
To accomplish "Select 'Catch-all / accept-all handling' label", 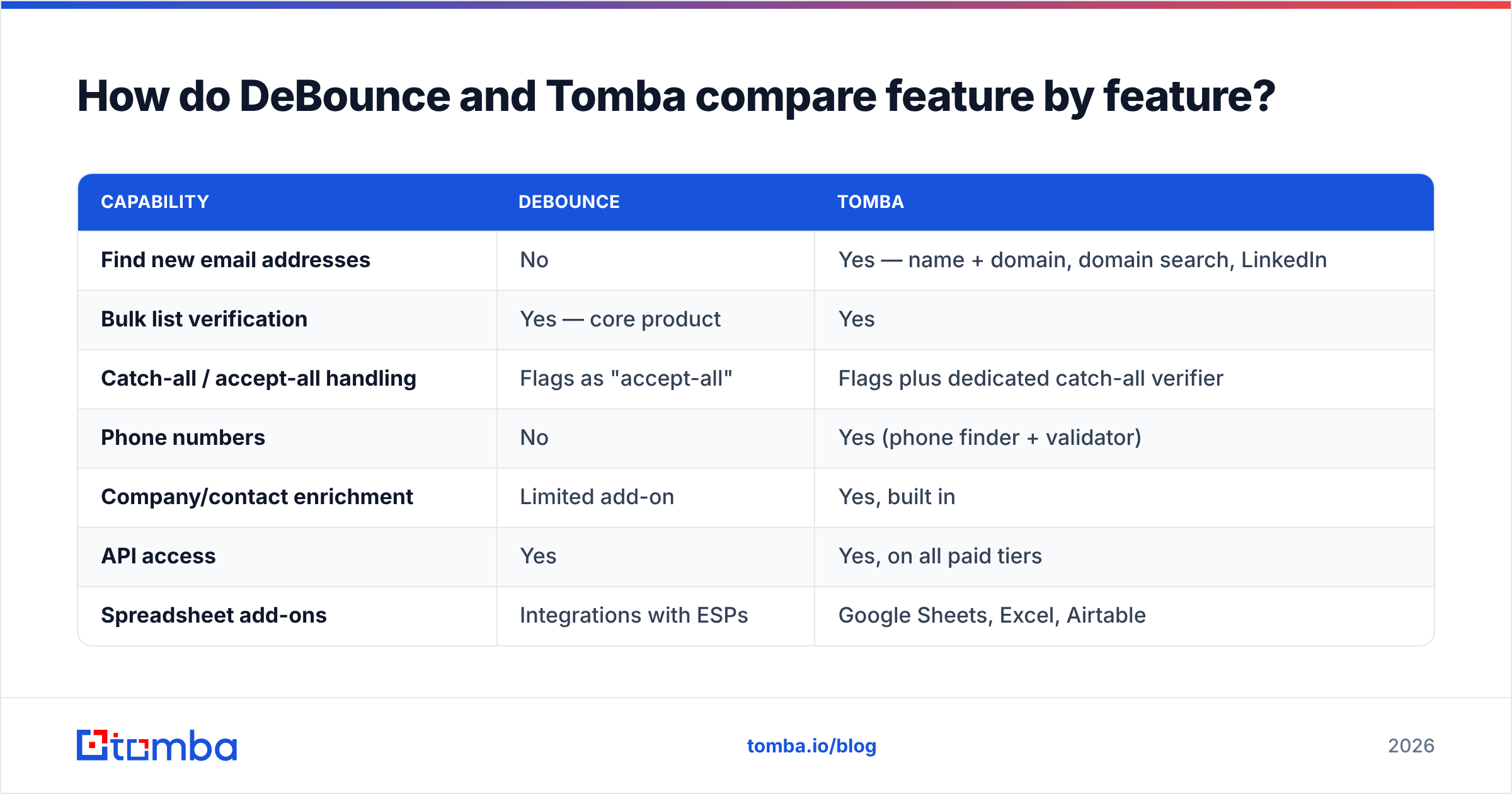I will (258, 378).
